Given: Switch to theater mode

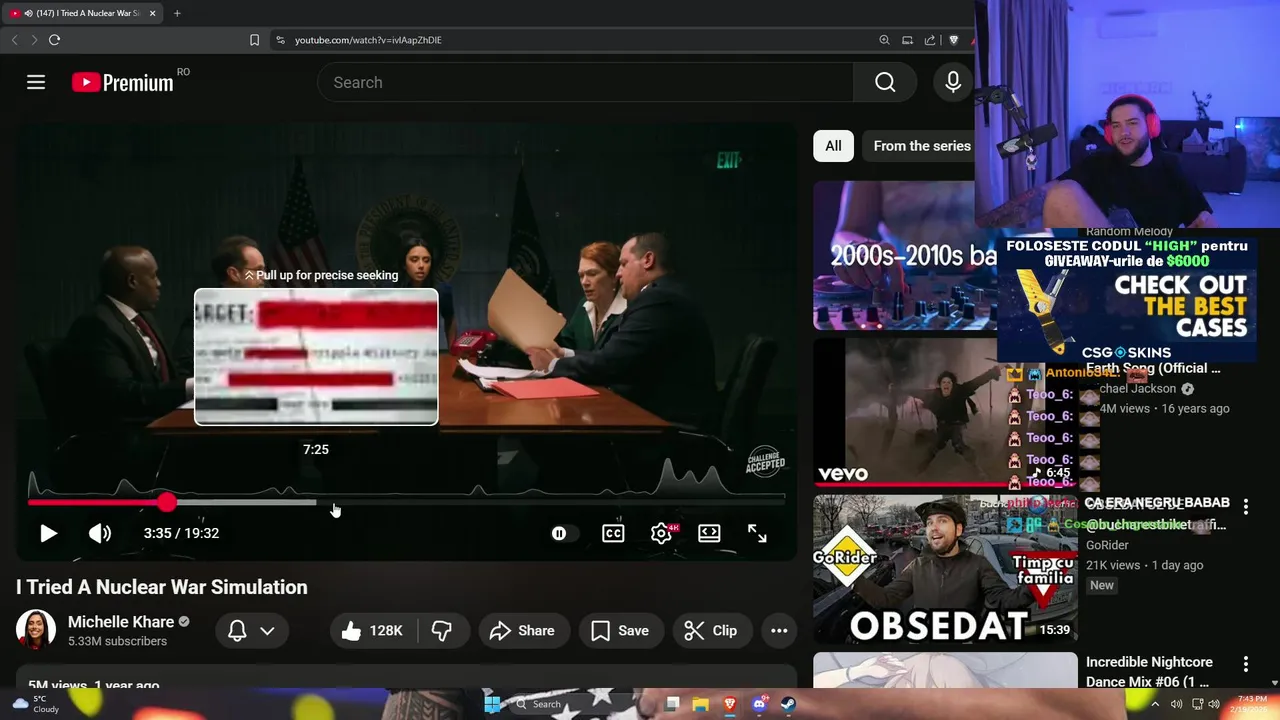Looking at the screenshot, I should point(709,533).
